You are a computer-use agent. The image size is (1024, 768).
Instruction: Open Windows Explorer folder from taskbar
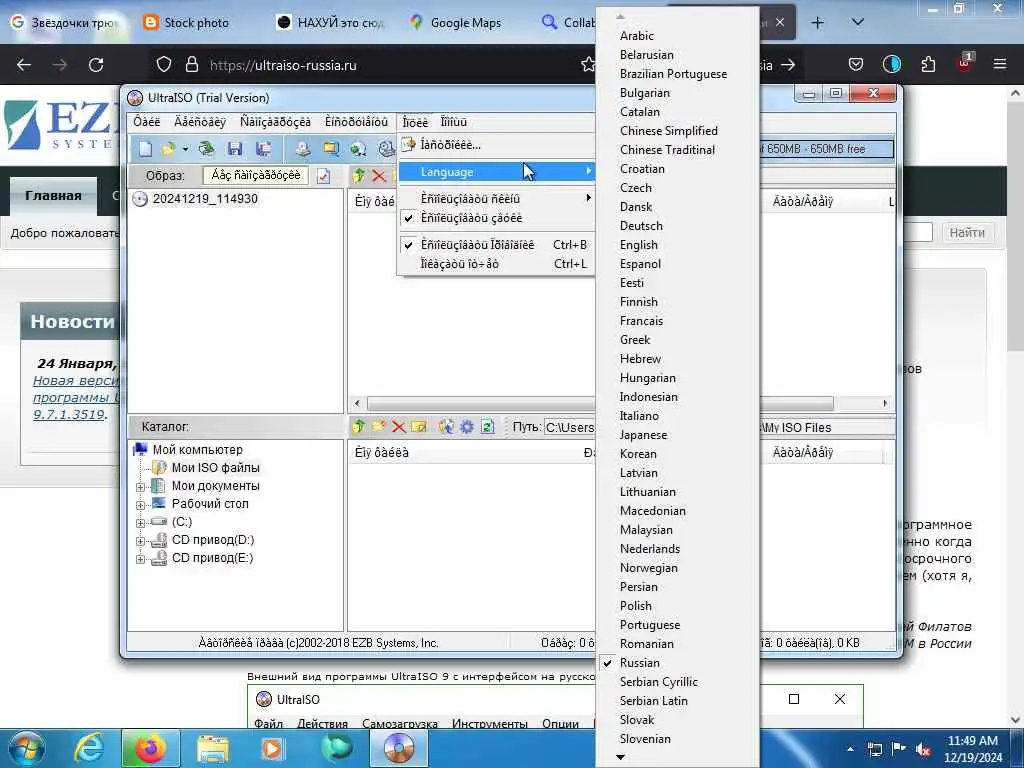click(x=213, y=749)
